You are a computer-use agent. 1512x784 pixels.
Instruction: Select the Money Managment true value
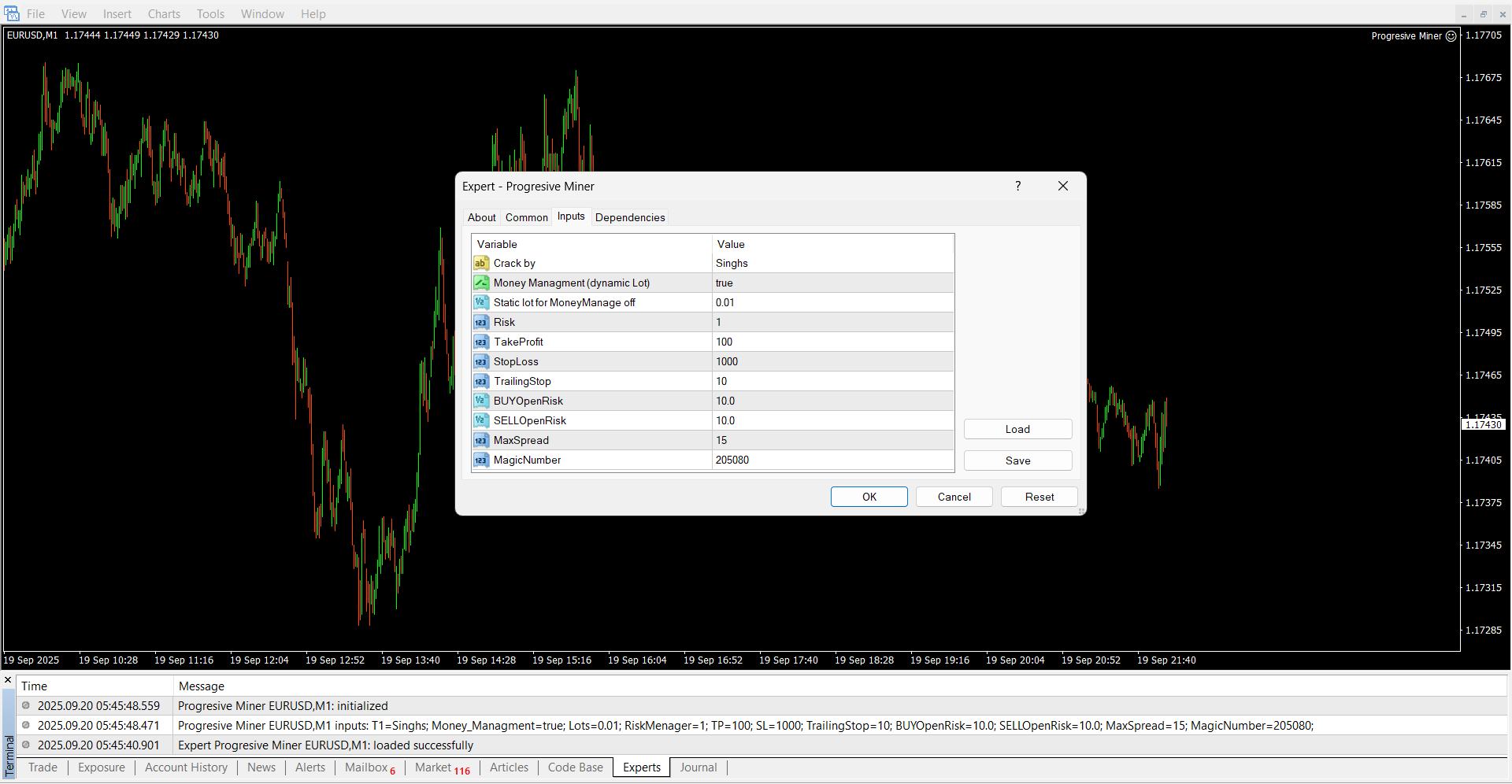pos(832,283)
